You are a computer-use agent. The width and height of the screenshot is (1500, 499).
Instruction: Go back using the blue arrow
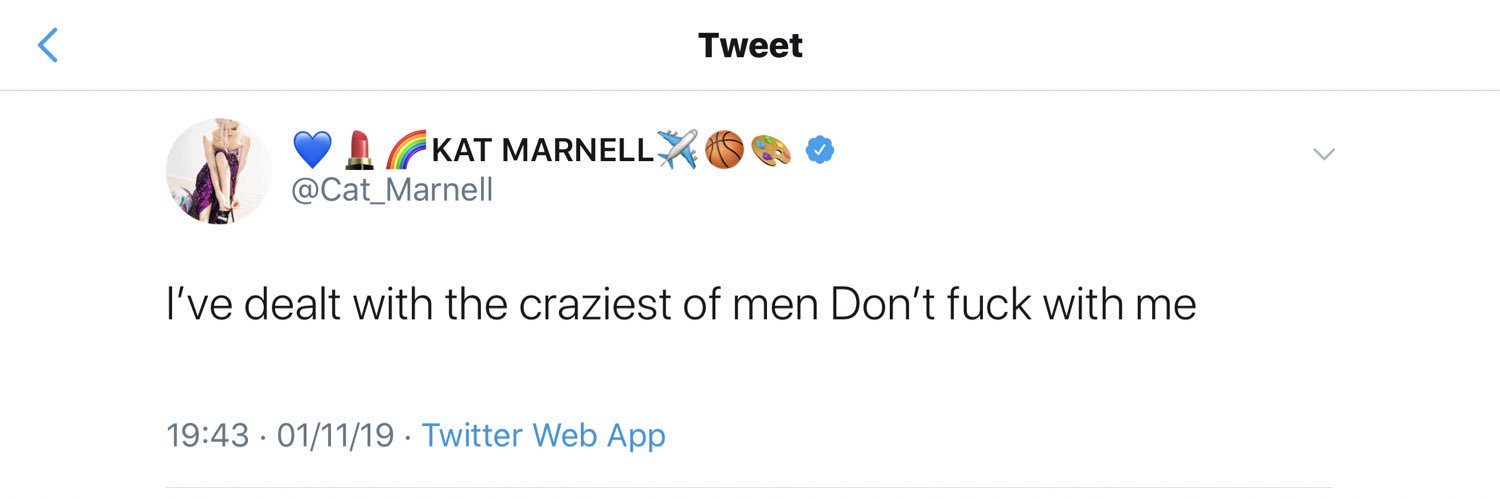(x=47, y=45)
